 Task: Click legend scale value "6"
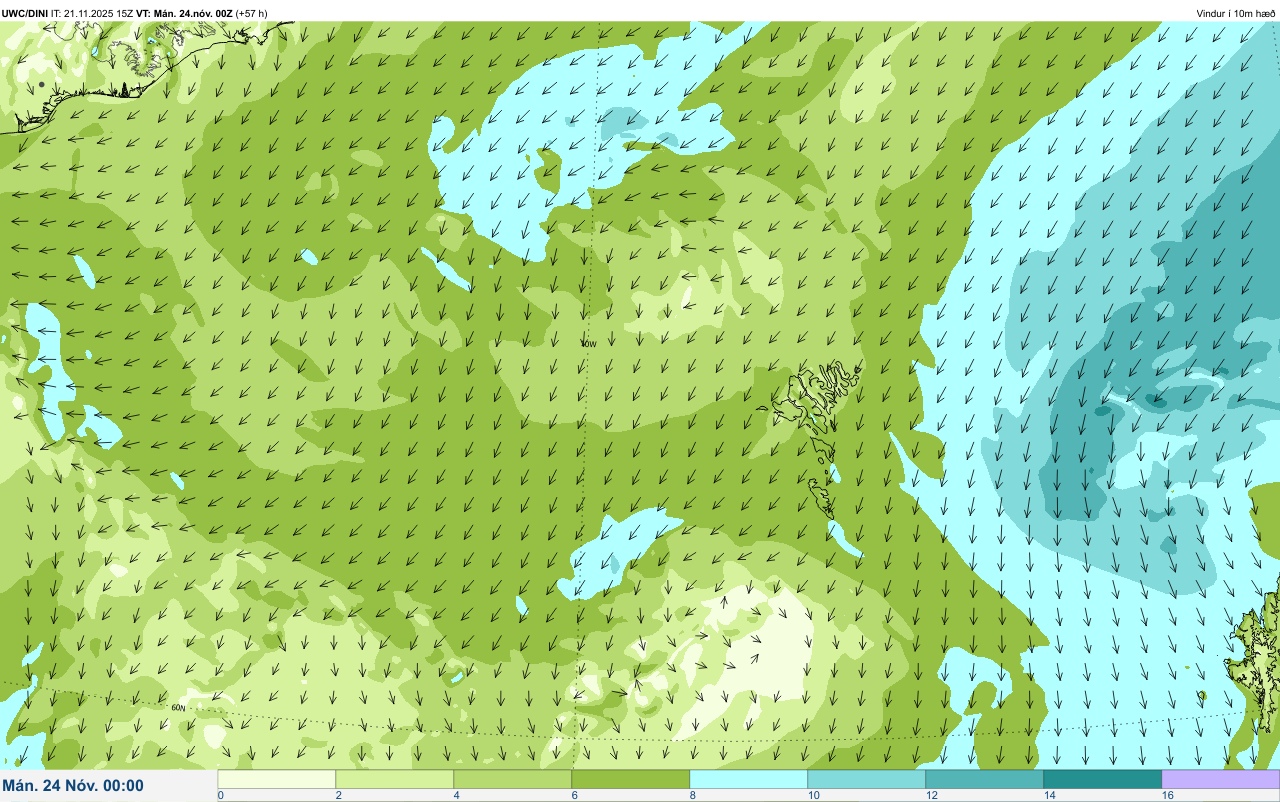574,795
